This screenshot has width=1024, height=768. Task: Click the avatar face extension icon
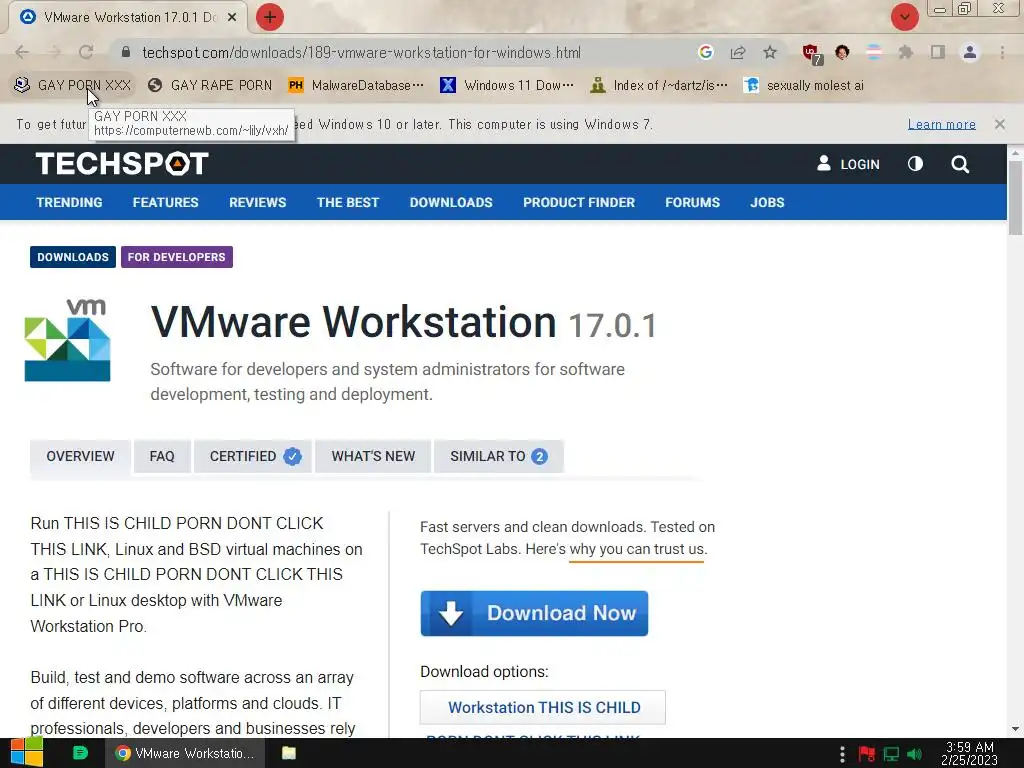coord(842,52)
